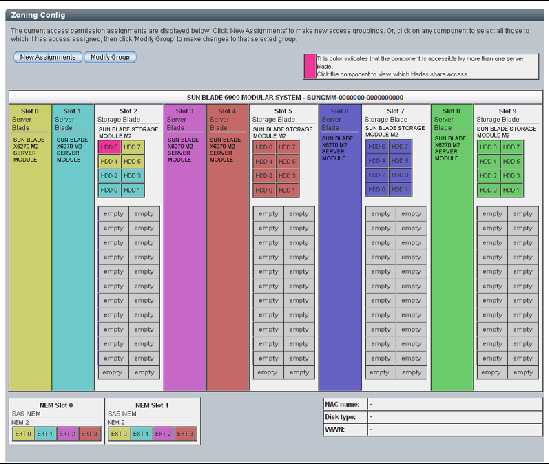
Task: Select HDD 4 in Slot 2 storage blade
Action: (x=109, y=161)
